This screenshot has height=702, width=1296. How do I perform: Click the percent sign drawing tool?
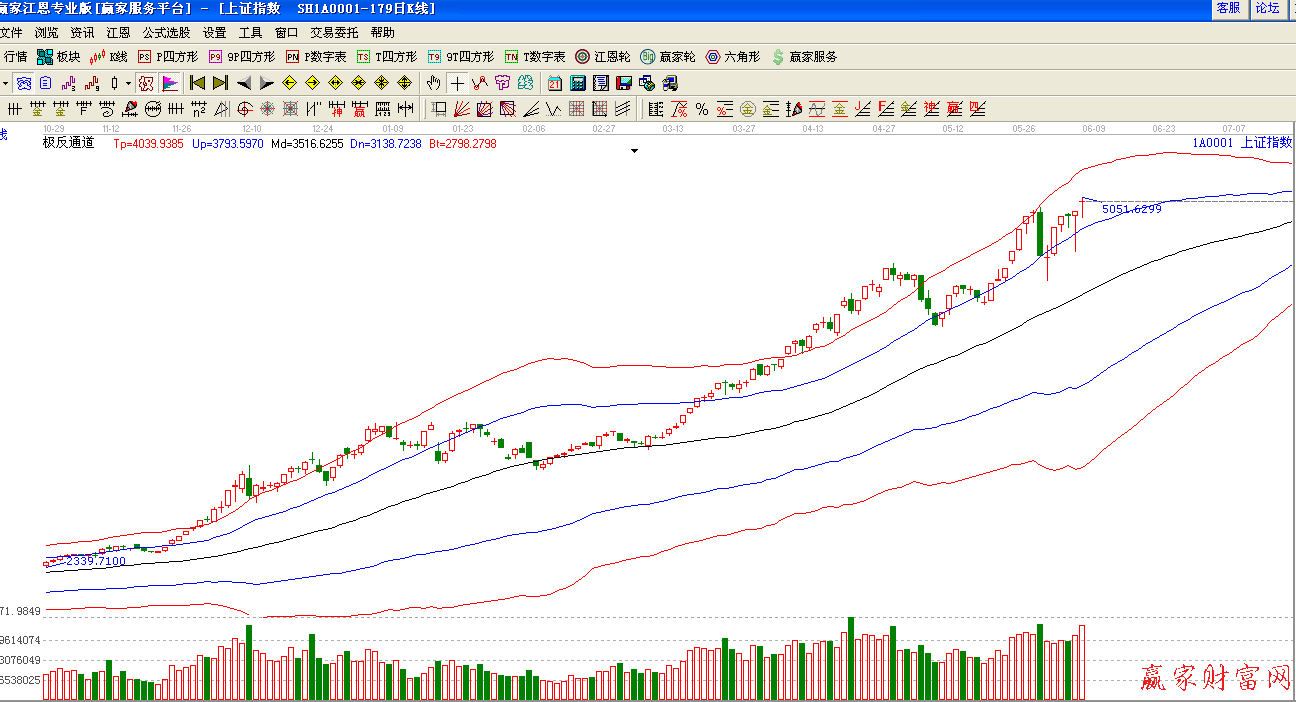coord(702,109)
